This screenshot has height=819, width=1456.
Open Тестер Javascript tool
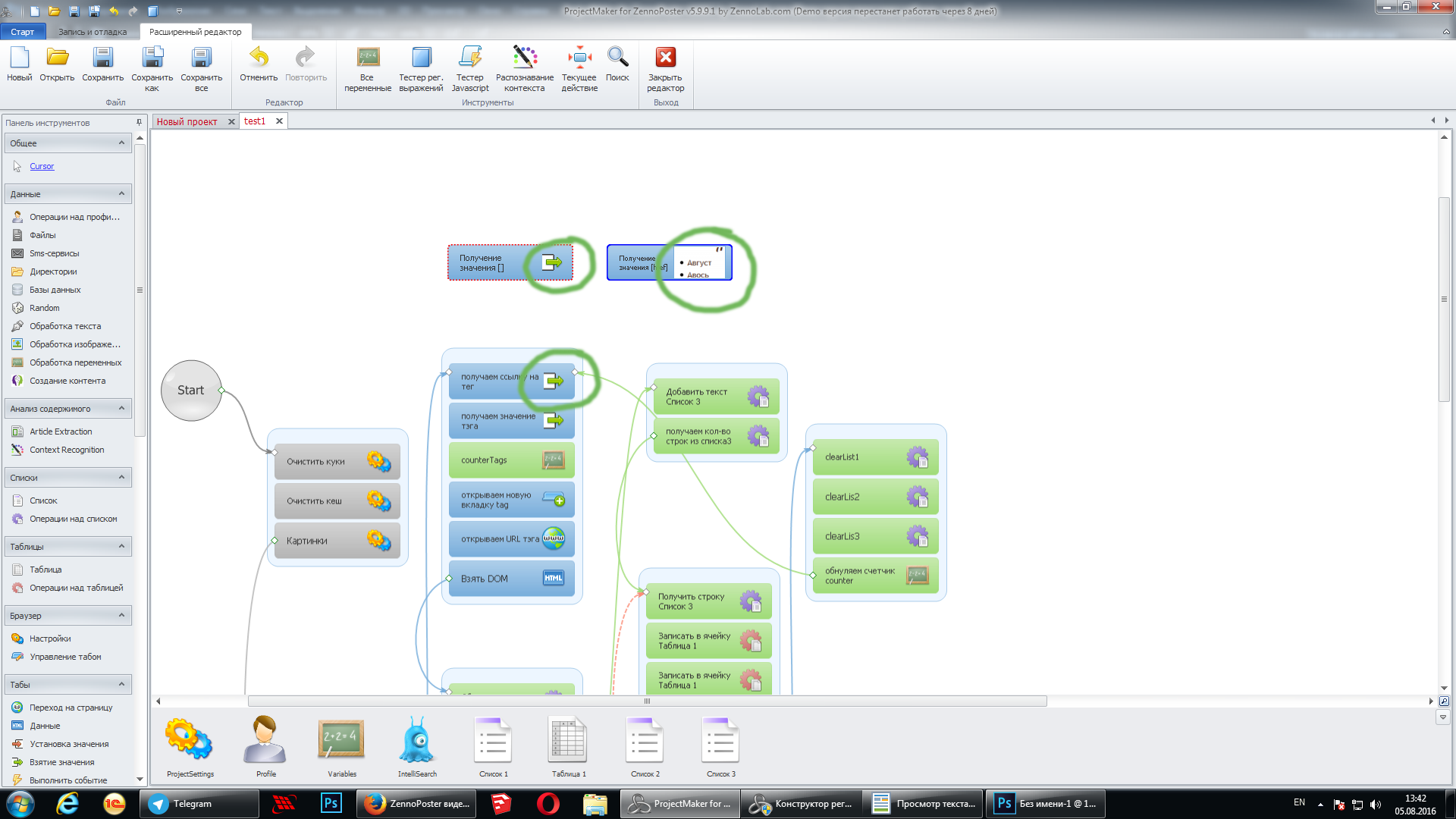[x=470, y=69]
